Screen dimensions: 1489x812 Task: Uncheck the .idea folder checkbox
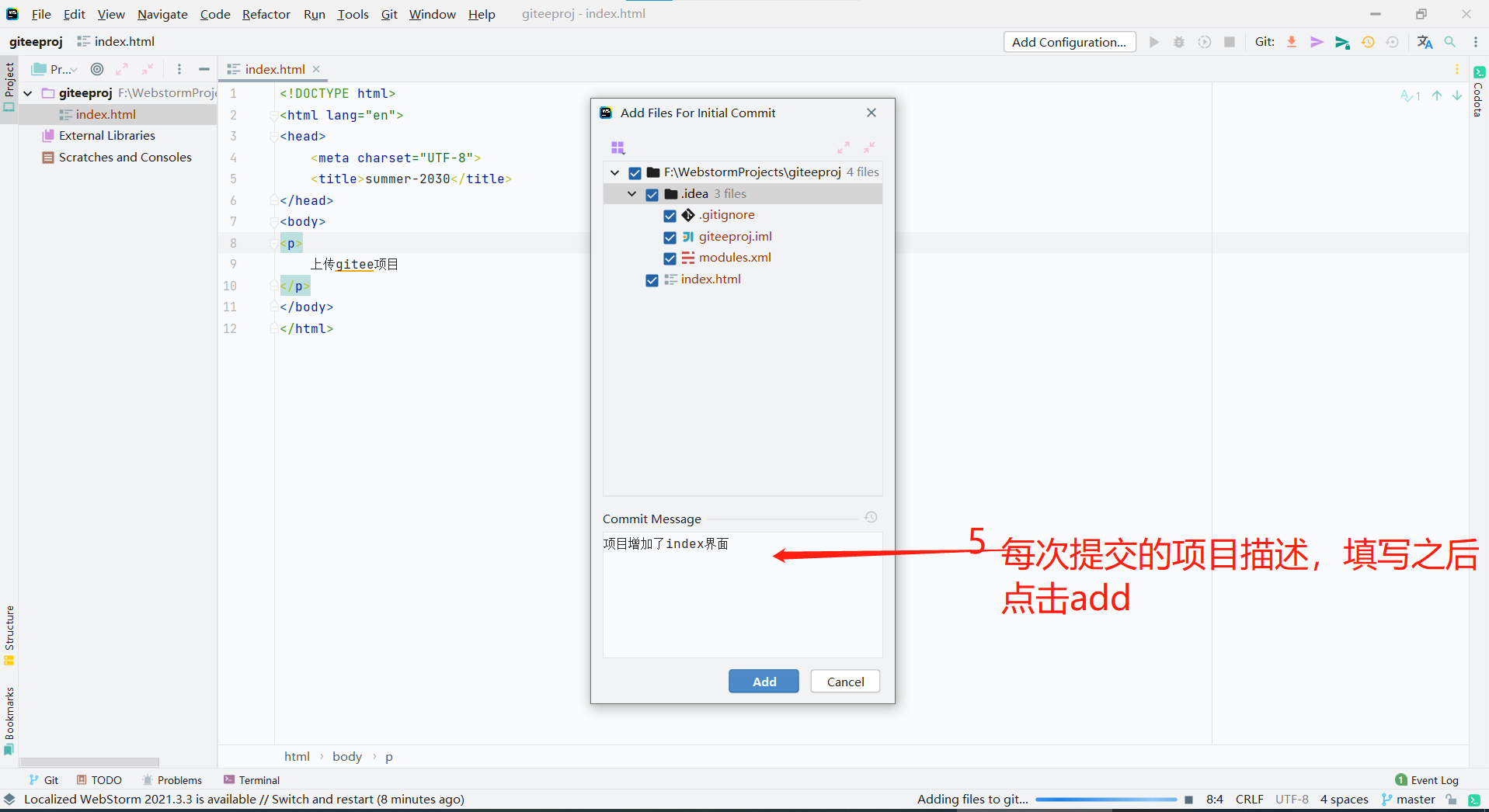click(652, 195)
